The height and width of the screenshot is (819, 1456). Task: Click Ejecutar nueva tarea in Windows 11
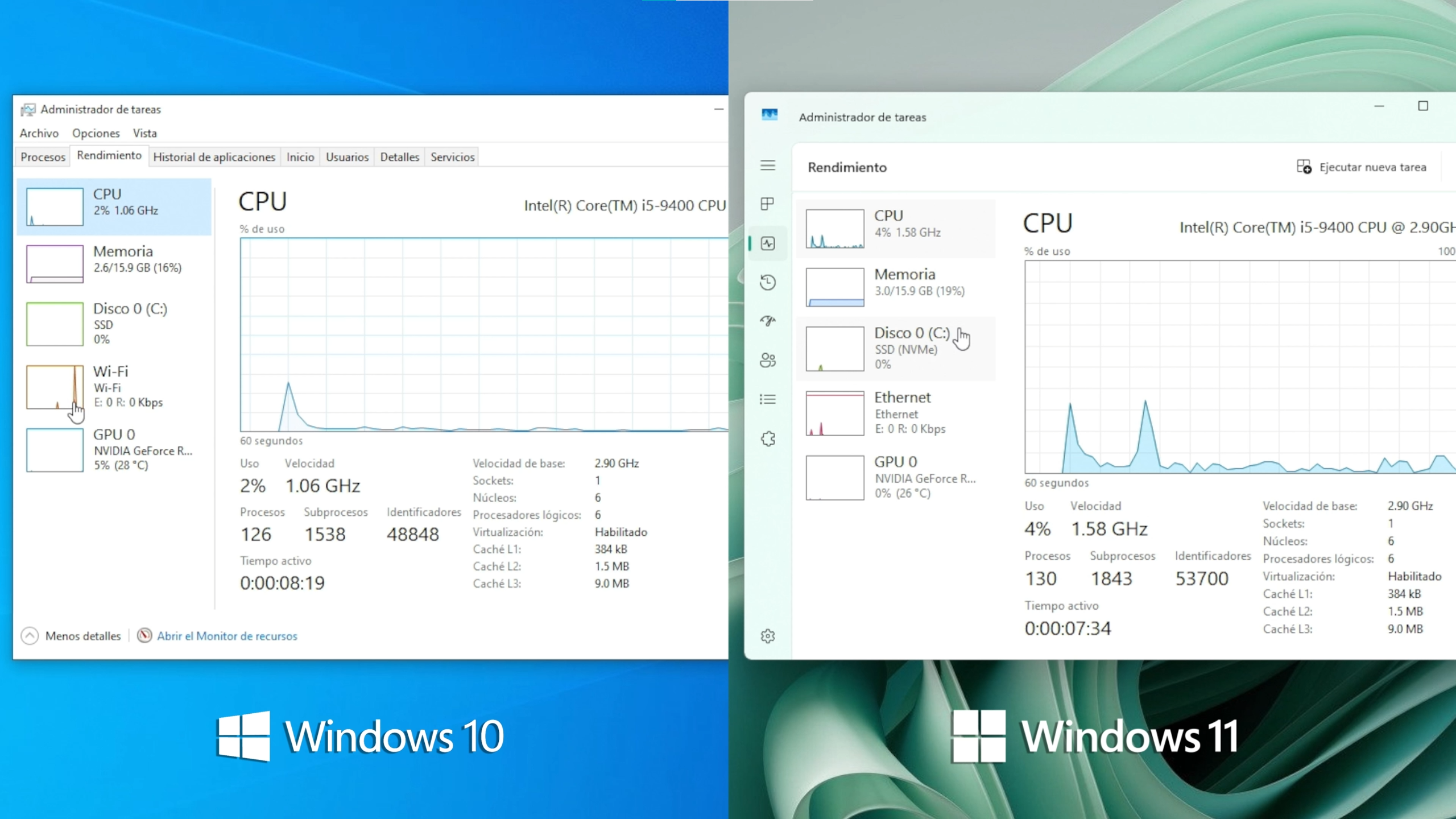1362,167
